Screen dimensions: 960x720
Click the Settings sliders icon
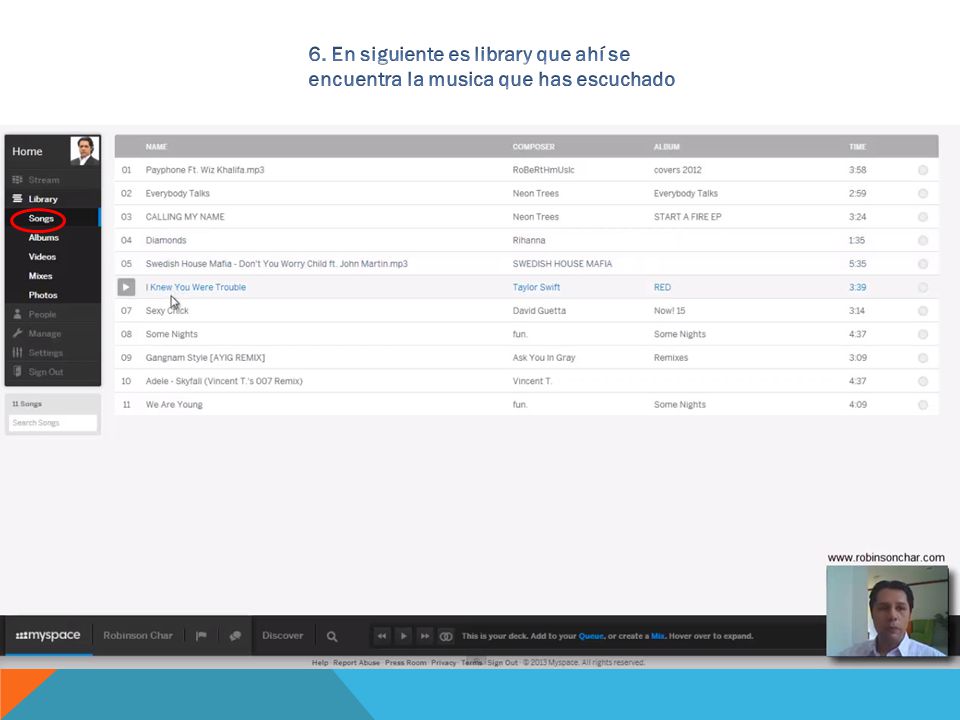click(x=17, y=353)
